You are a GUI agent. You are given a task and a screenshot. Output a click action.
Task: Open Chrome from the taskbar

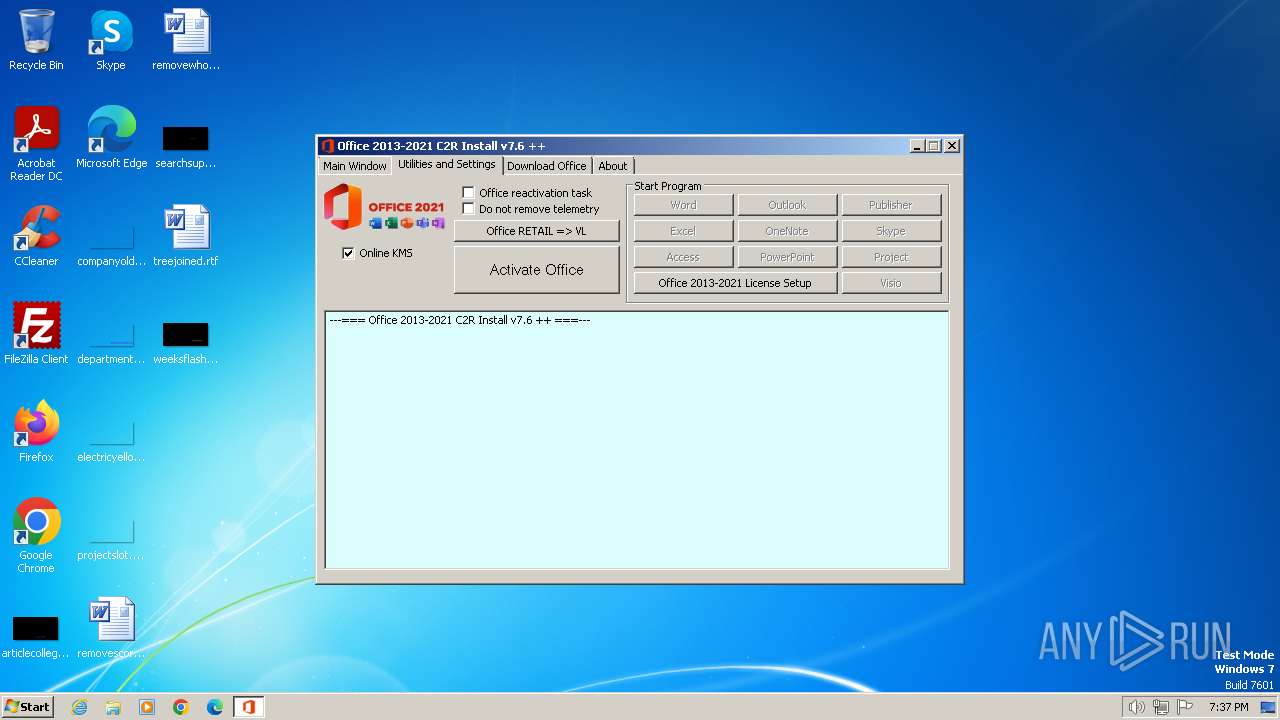click(181, 707)
